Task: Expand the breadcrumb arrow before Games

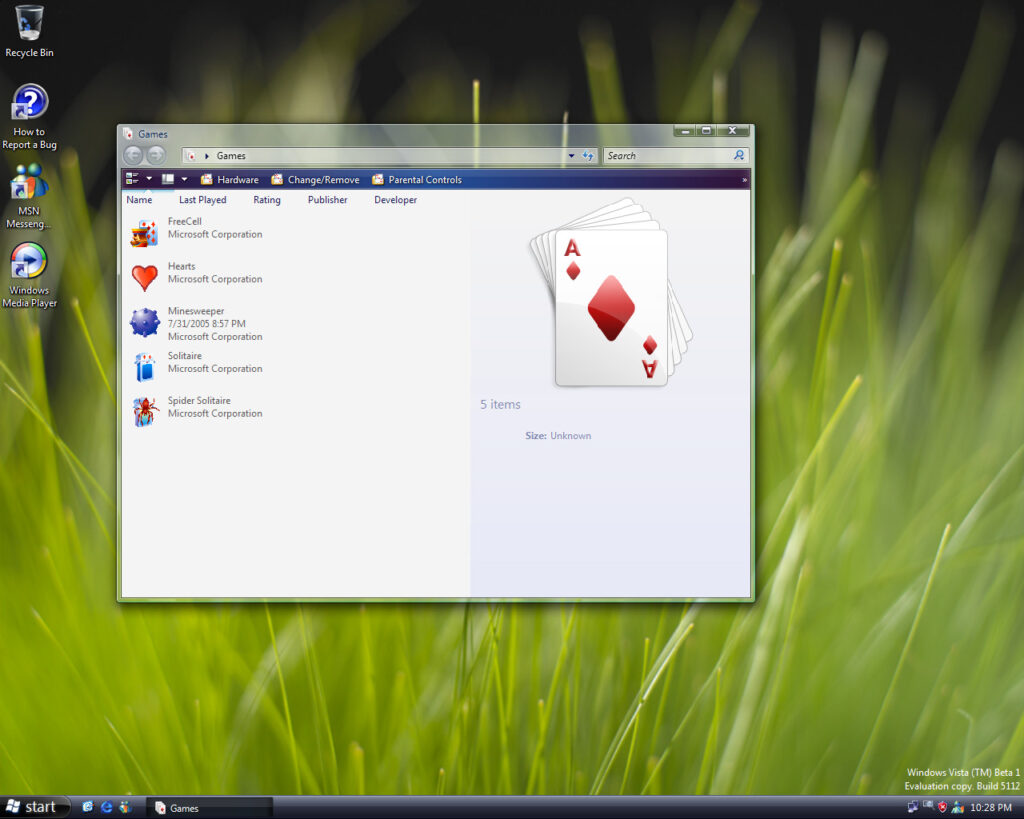Action: 206,156
